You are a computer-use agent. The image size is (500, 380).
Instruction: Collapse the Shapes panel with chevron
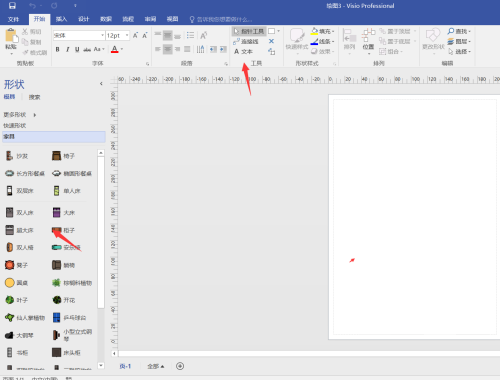click(x=101, y=84)
